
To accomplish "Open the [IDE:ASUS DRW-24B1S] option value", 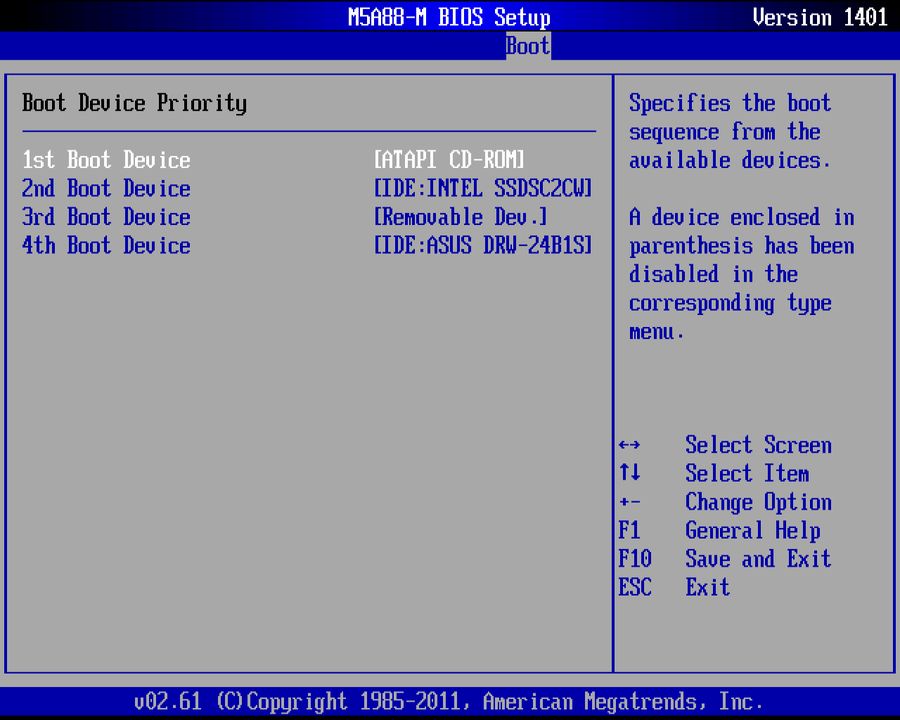I will [483, 246].
